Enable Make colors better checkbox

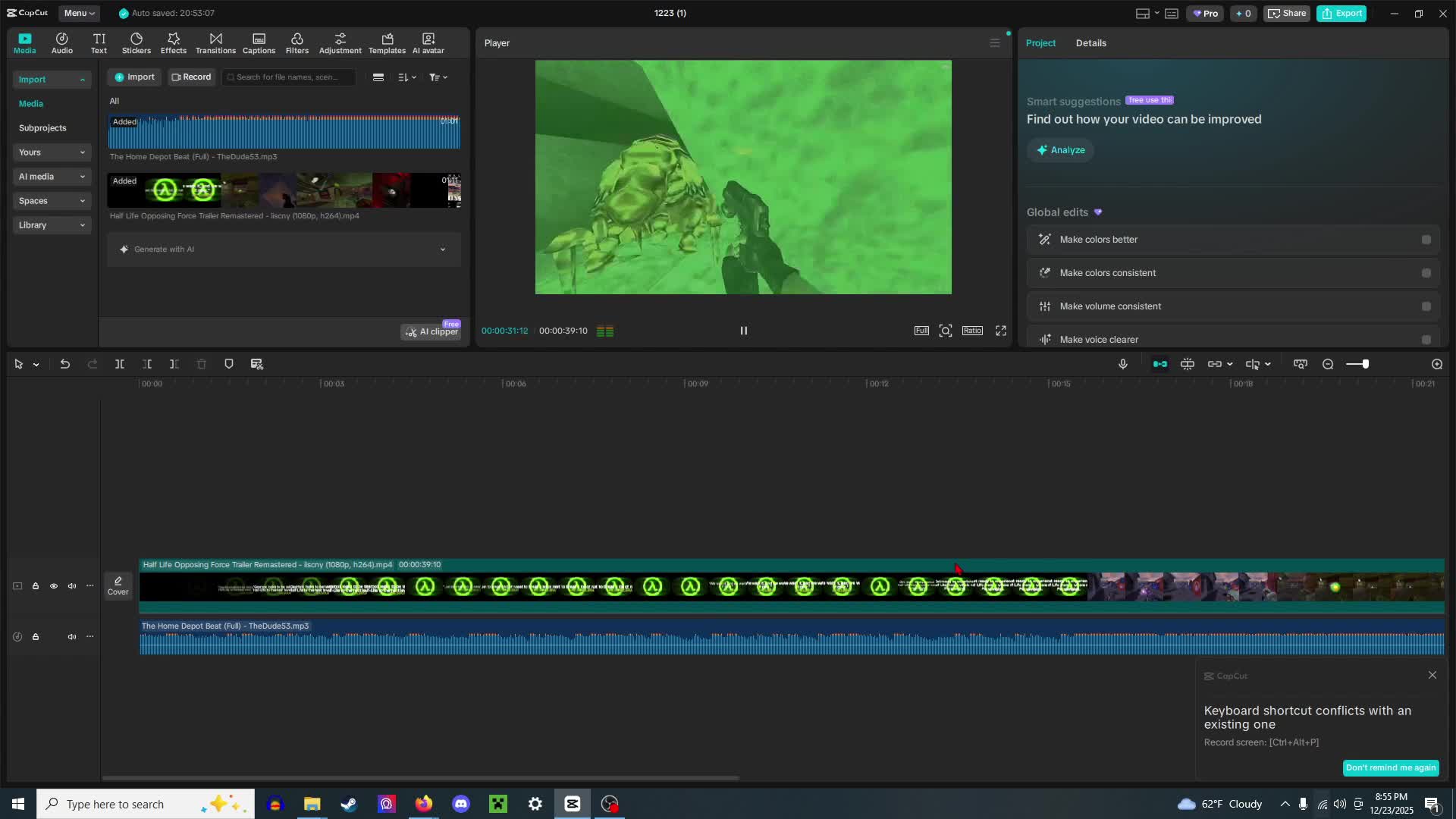pos(1426,240)
